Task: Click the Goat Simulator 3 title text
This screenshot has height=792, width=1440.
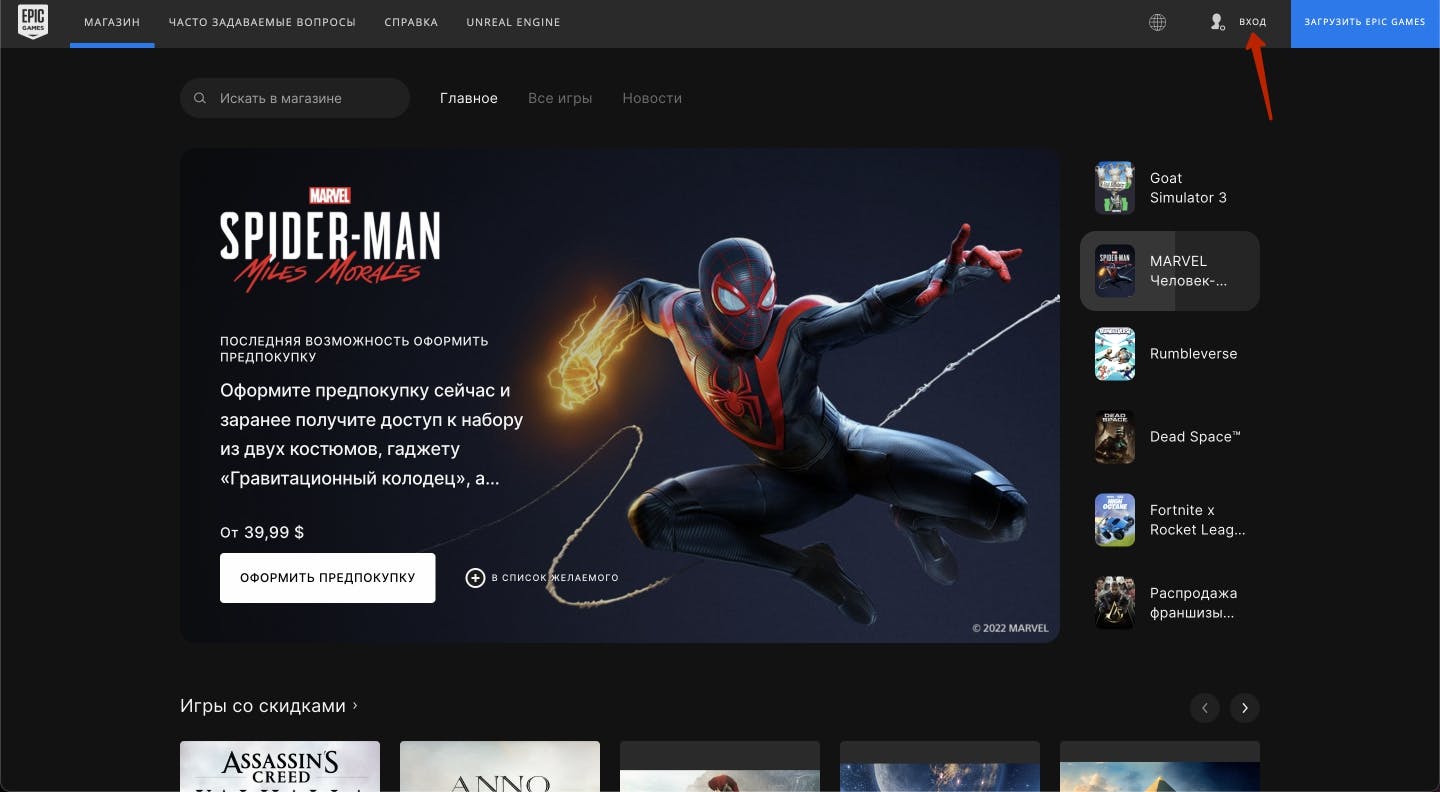Action: coord(1188,188)
